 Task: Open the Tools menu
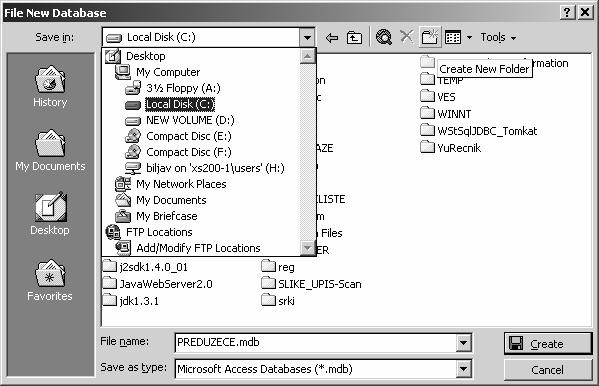[x=498, y=37]
